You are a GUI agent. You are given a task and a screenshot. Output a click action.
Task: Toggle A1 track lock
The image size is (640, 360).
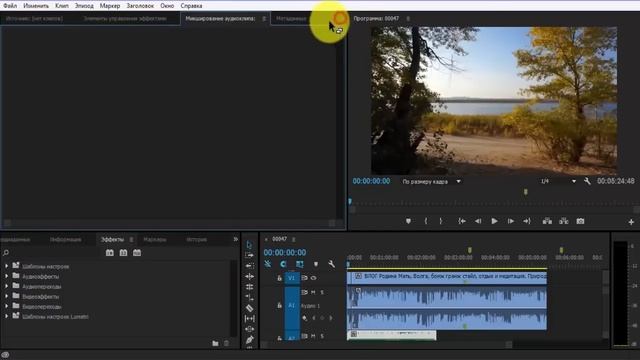pos(280,305)
